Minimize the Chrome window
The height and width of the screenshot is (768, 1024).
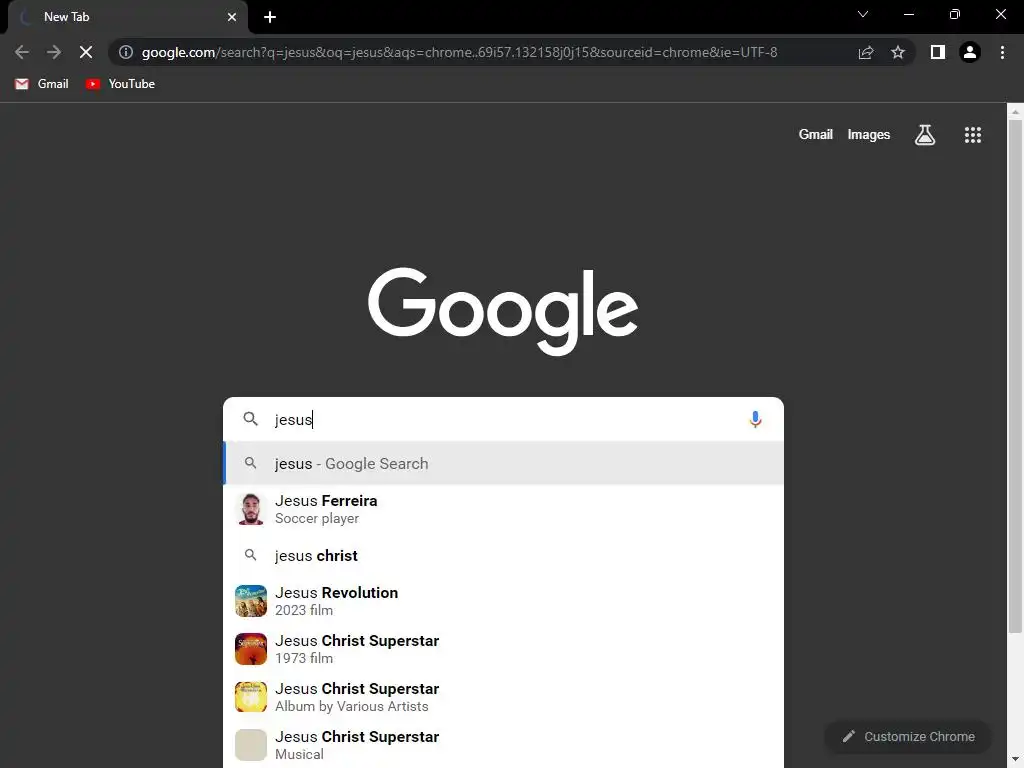tap(908, 14)
